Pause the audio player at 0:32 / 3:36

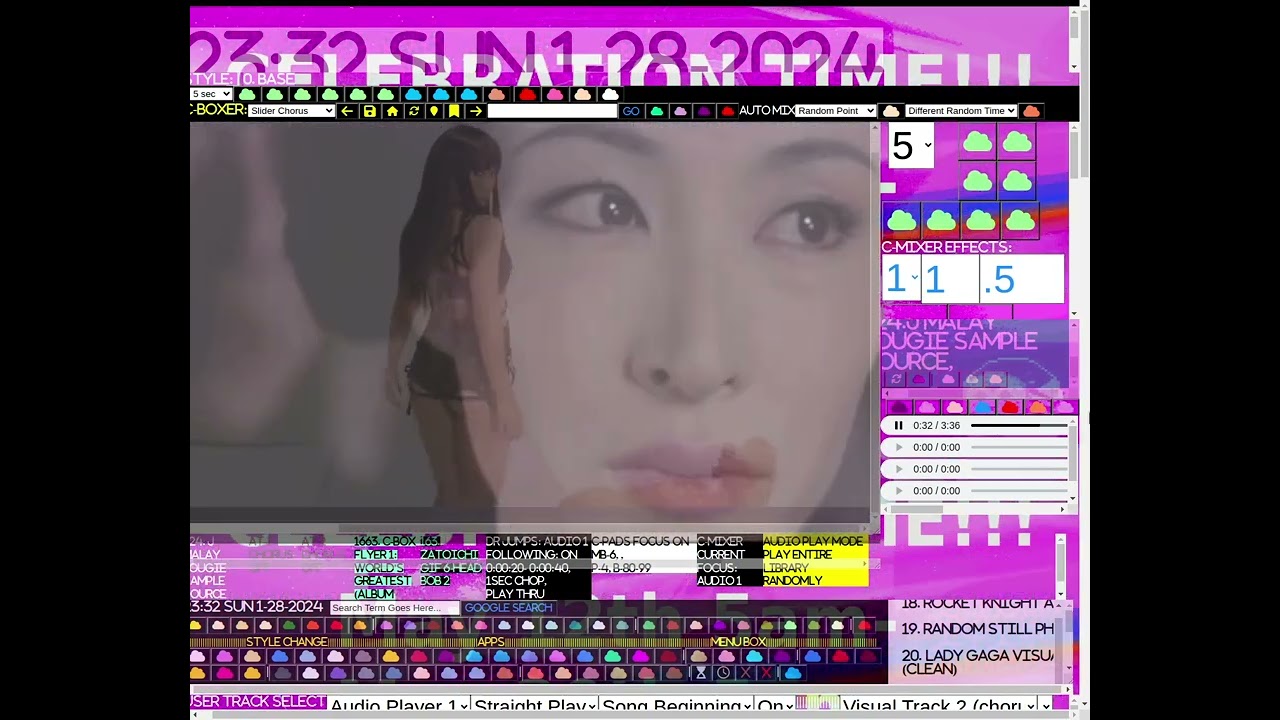coord(898,426)
